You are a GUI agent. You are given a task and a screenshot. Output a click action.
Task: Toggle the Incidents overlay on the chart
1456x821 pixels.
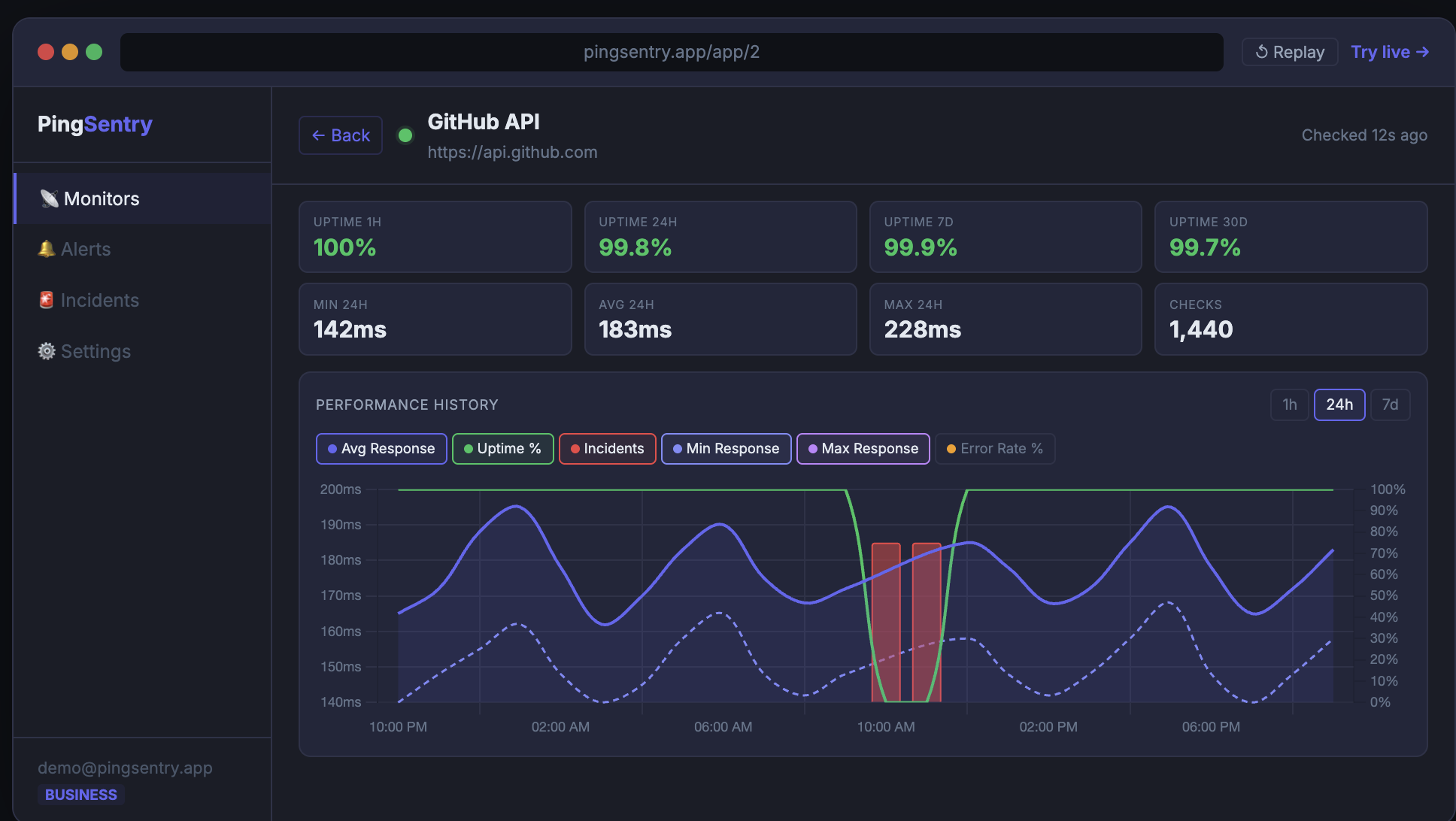coord(607,448)
